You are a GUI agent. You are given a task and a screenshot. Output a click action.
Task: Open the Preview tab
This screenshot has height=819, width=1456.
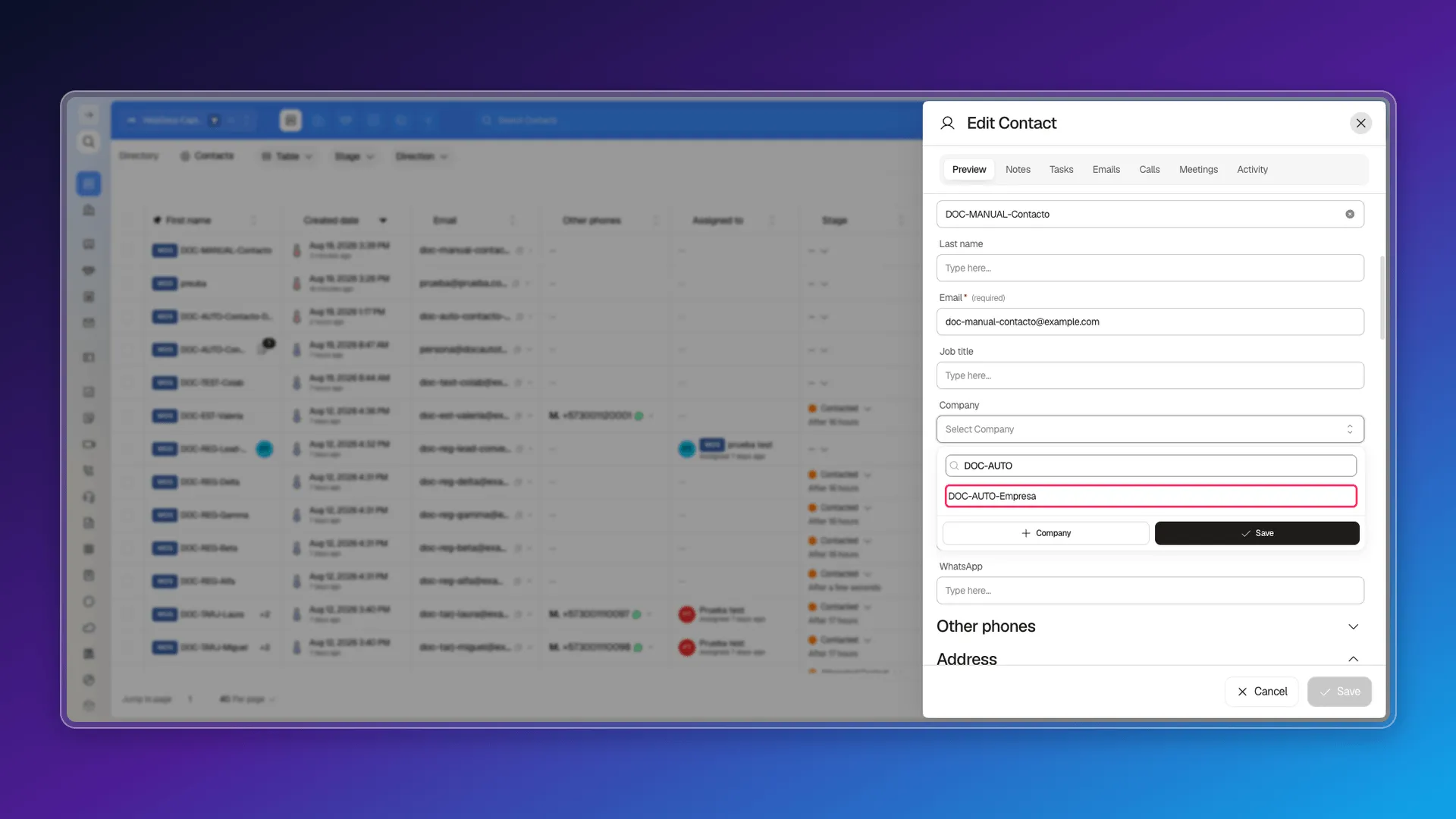coord(969,170)
